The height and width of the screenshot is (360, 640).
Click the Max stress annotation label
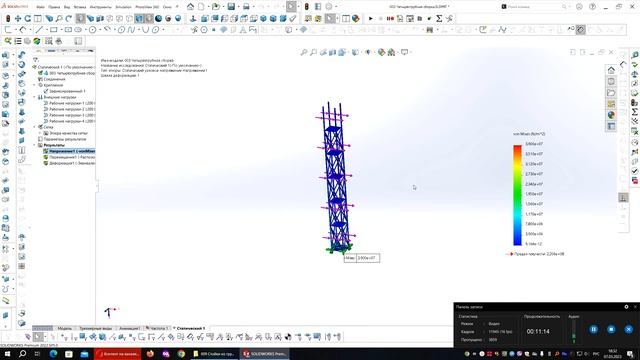pos(362,258)
